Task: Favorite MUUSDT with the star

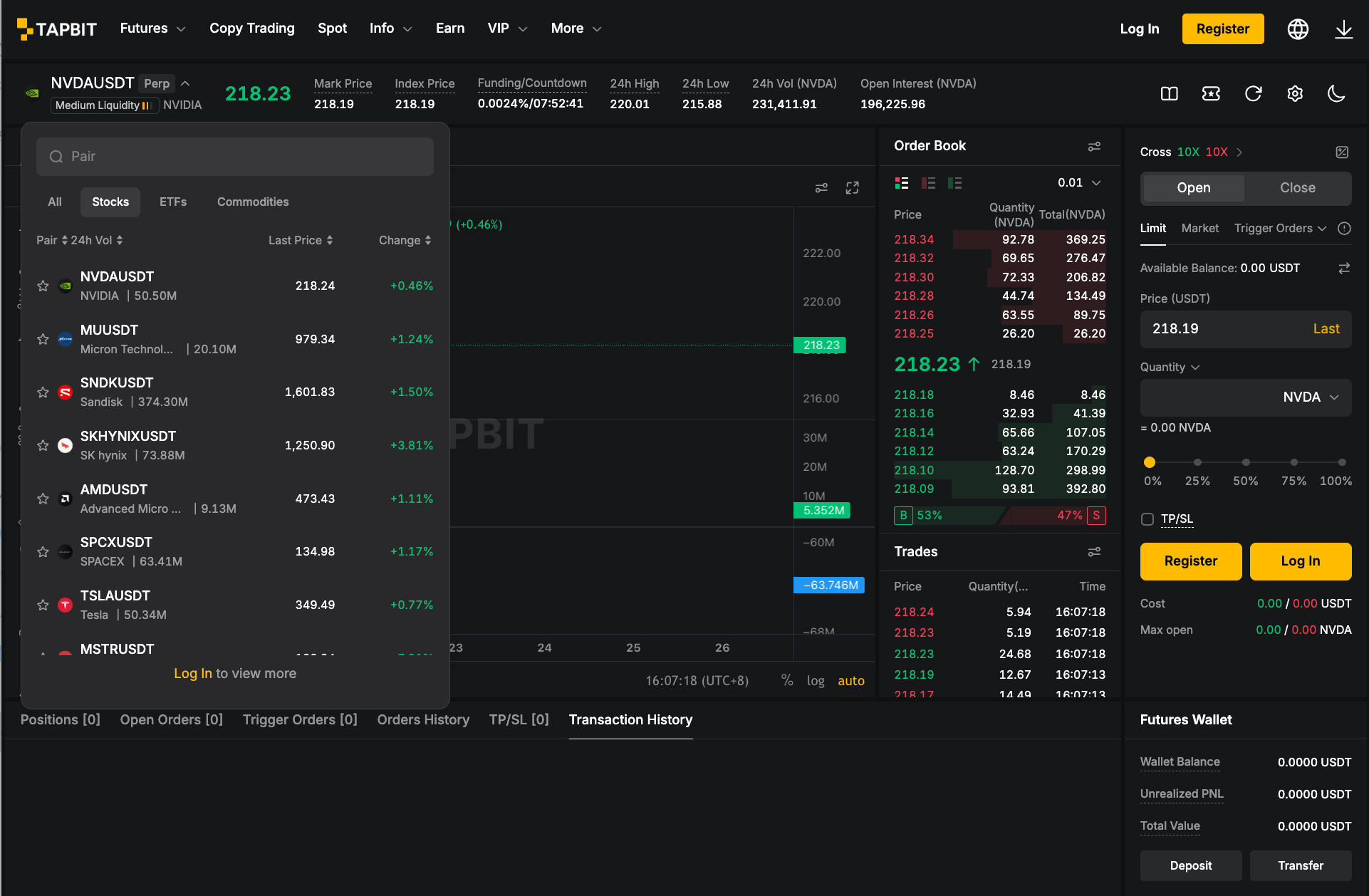Action: (x=43, y=340)
